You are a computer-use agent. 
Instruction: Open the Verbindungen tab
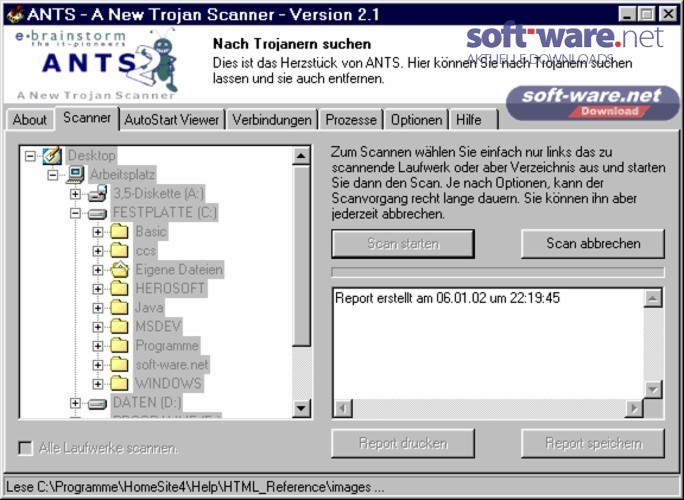coord(272,120)
